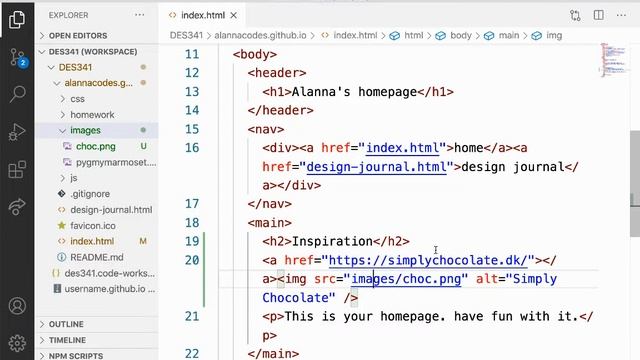Follow the simplychocolate.dk URL link
Screen dimensions: 640x360
pos(428,260)
